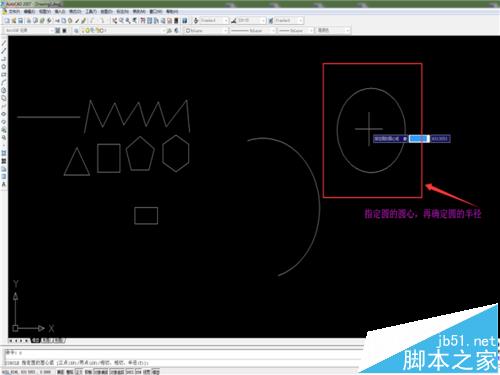Toggle DYN dynamic input button
Image resolution: width=500 pixels, height=375 pixels.
[x=138, y=372]
